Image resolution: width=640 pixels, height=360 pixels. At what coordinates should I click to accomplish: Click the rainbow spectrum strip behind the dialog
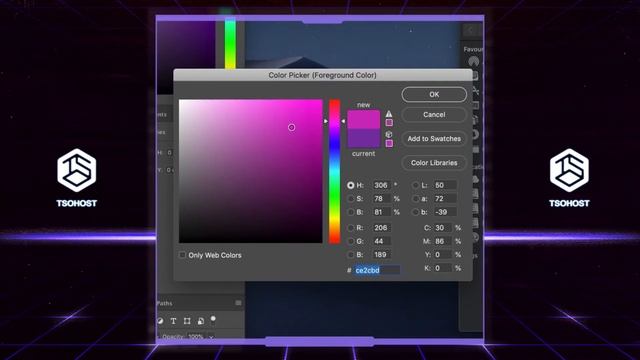point(230,44)
